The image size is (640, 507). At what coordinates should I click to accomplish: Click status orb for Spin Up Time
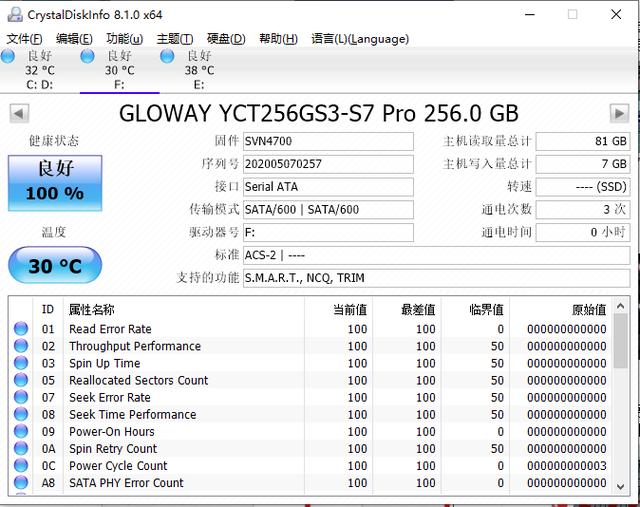21,363
